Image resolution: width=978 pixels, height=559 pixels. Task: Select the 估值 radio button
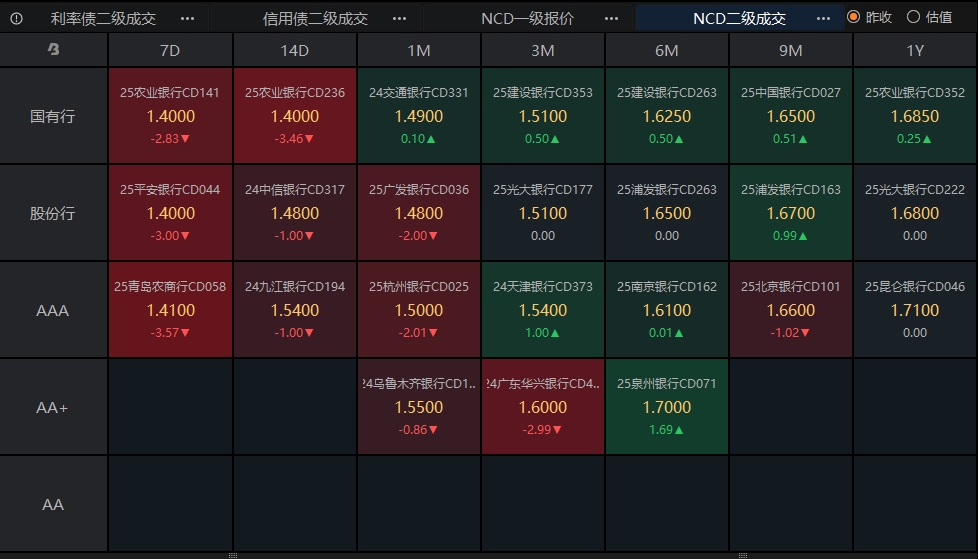pos(913,17)
